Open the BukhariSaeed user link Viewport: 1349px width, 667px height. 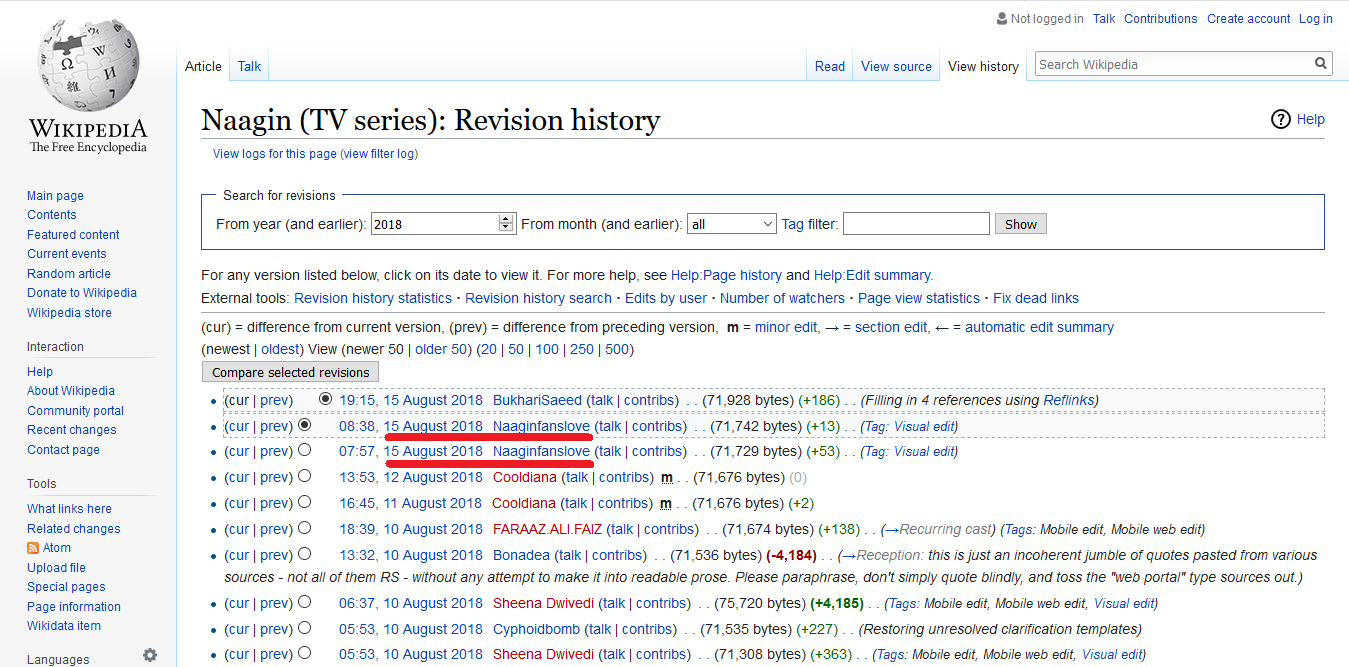coord(537,400)
